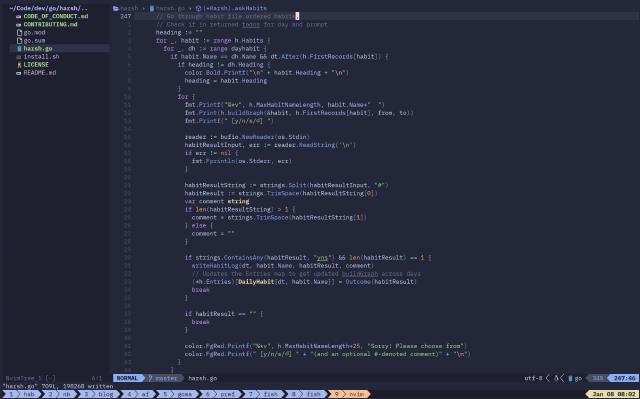The width and height of the screenshot is (640, 399).
Task: Click the file icon beside go.mod
Action: click(x=19, y=32)
